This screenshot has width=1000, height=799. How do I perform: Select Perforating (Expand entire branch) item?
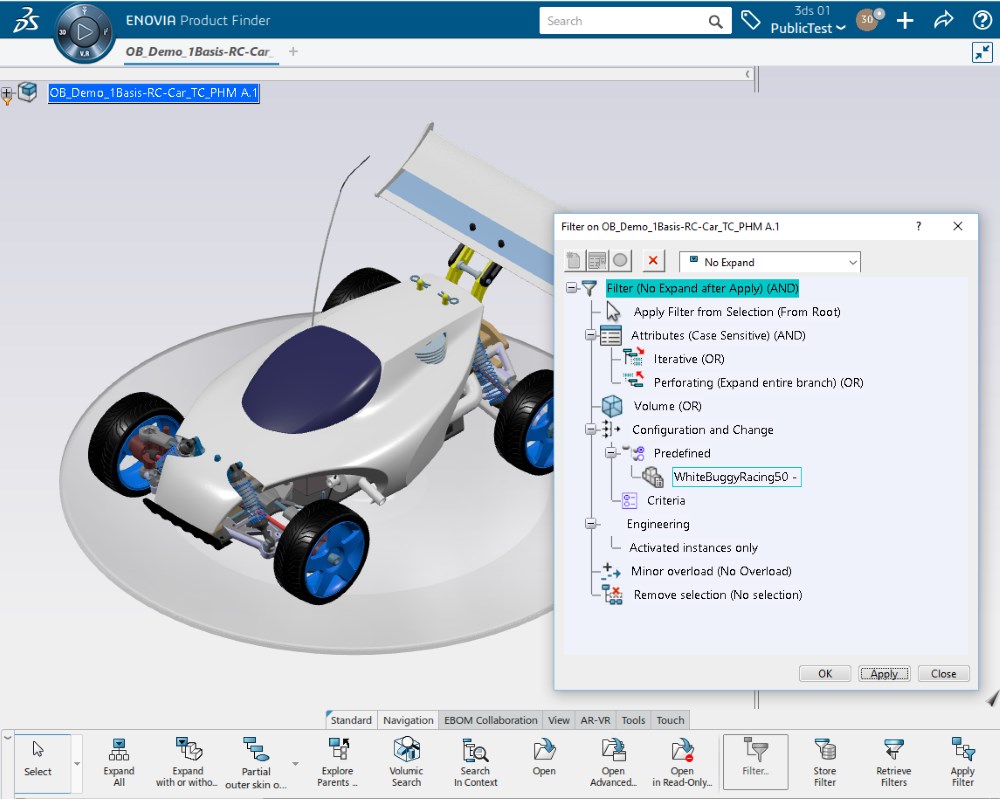tap(758, 383)
